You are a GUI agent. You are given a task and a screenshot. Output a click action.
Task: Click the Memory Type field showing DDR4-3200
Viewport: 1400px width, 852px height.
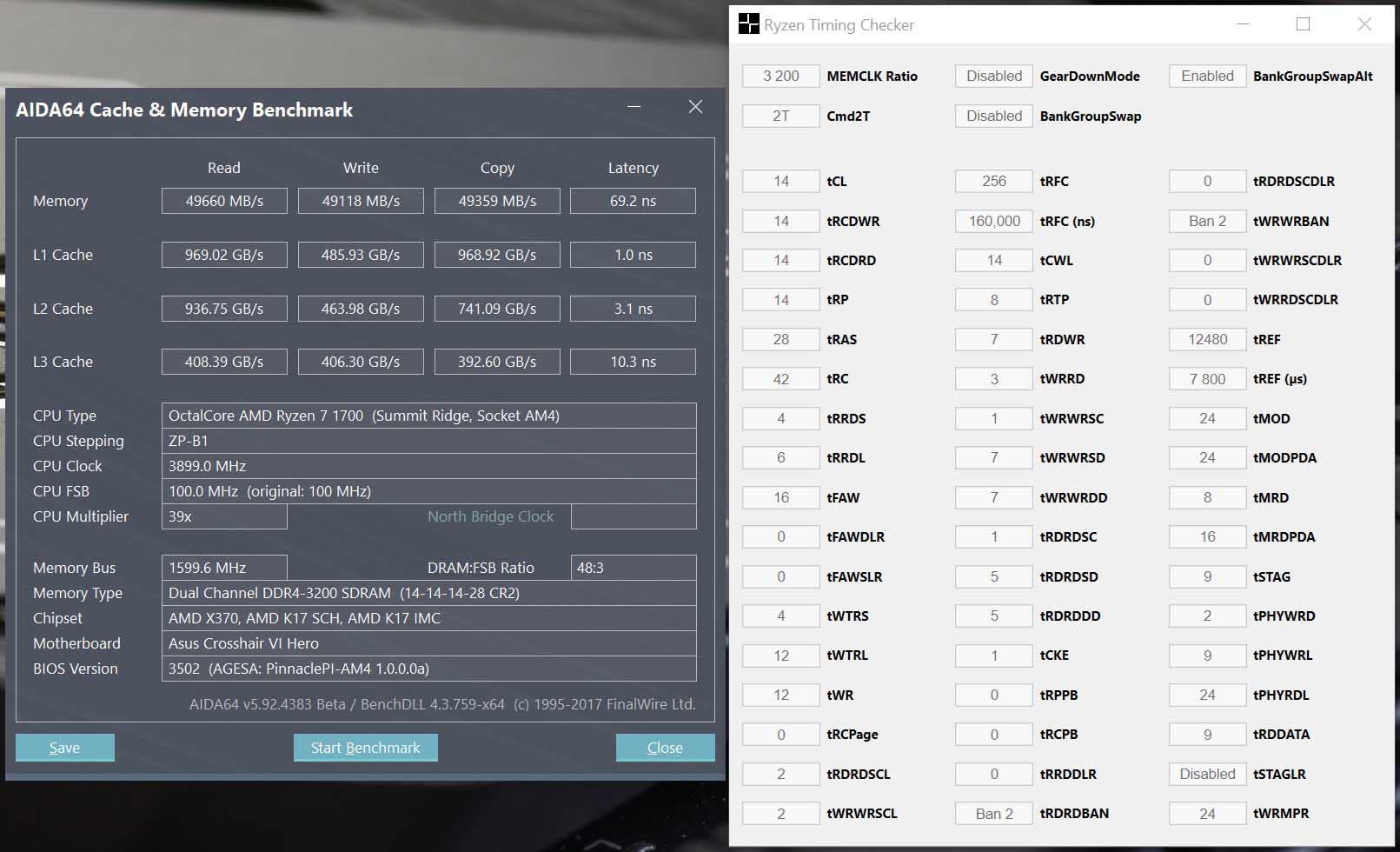[x=429, y=593]
